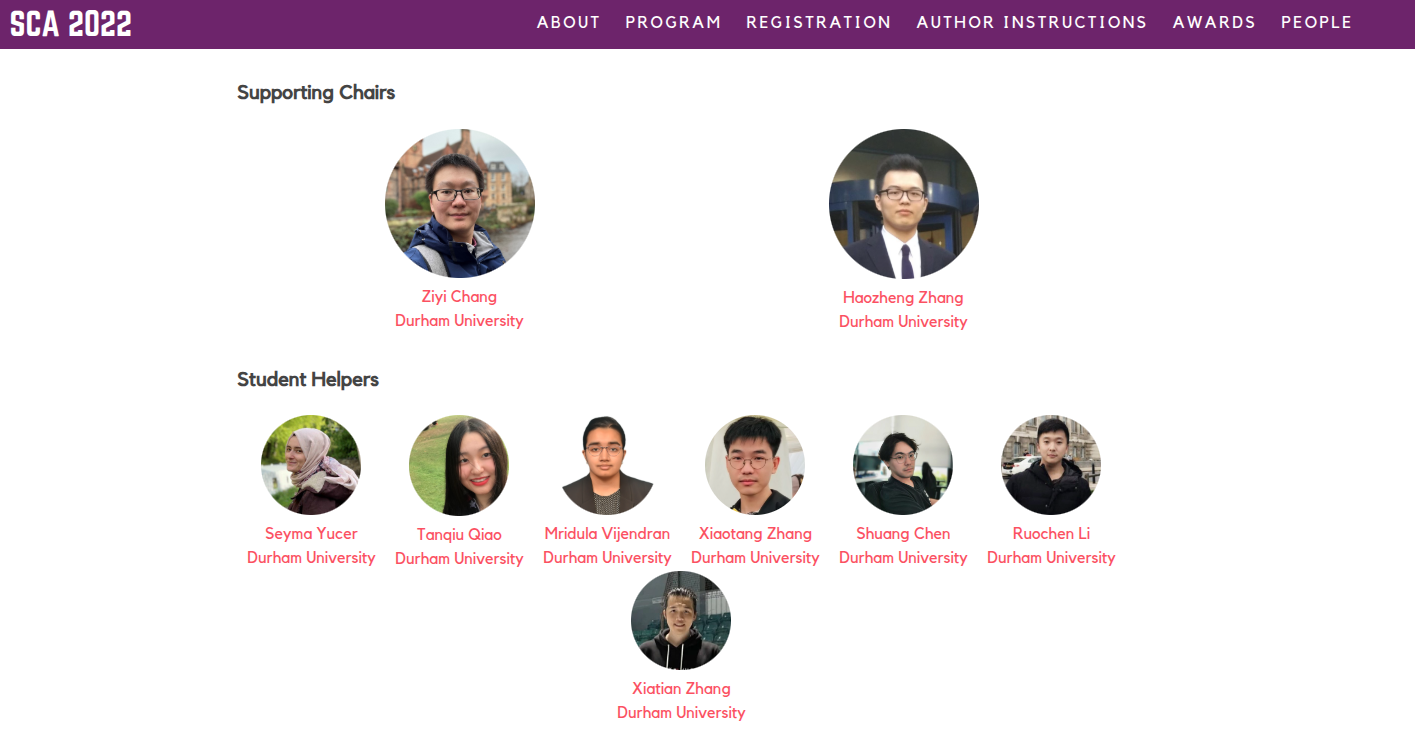This screenshot has height=750, width=1415.
Task: Click Shuang Chen's profile photo
Action: [903, 465]
